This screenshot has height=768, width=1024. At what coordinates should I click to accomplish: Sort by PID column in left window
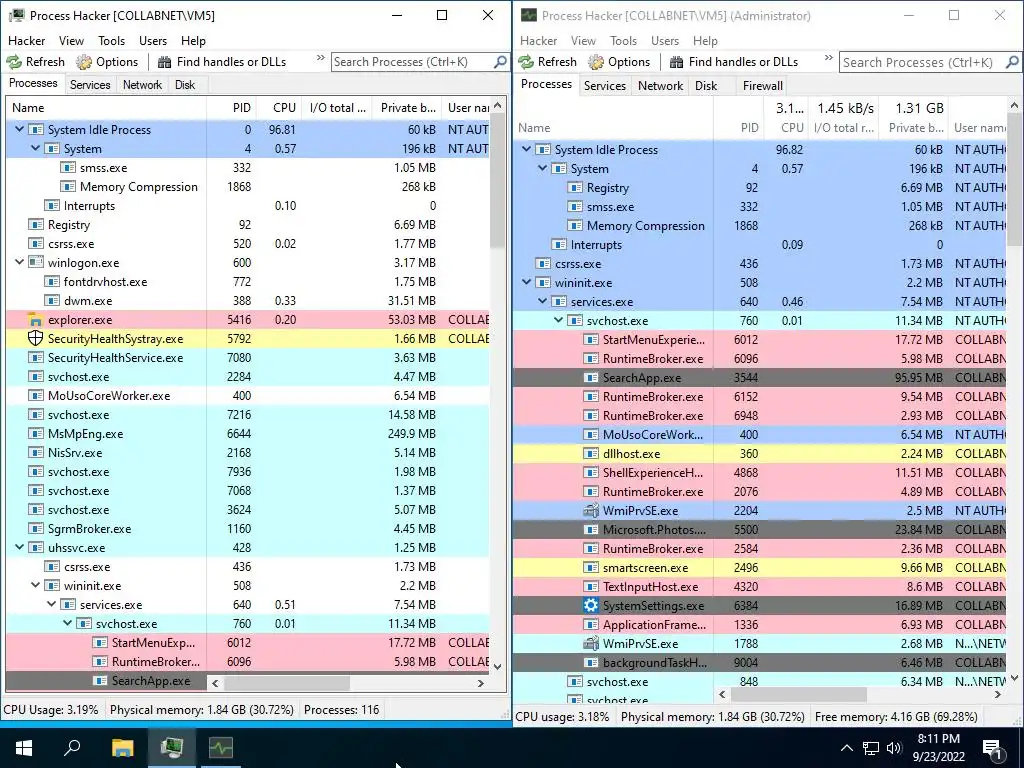coord(232,108)
